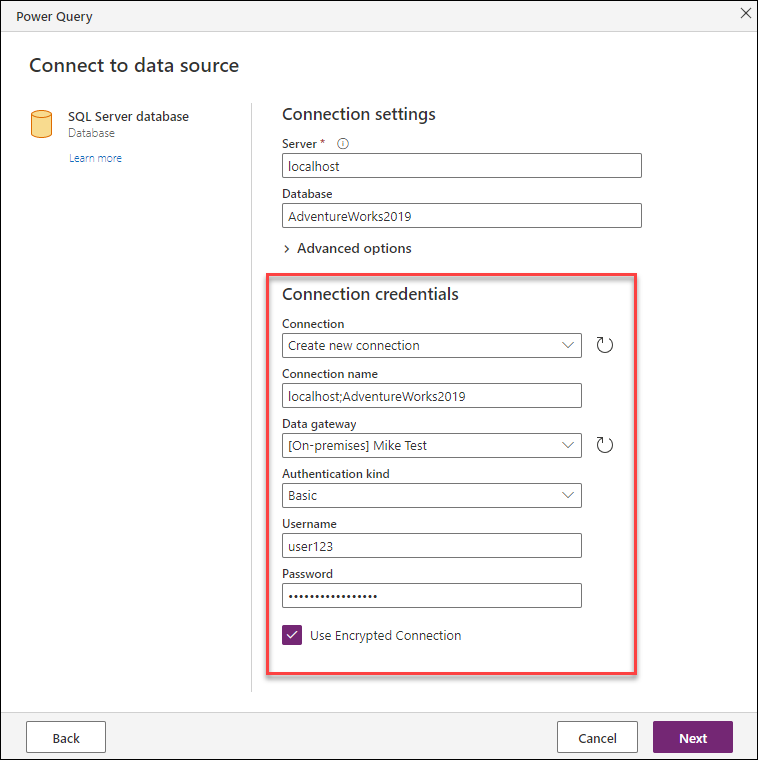The height and width of the screenshot is (760, 758).
Task: Click the Connection credentials heading
Action: [370, 294]
